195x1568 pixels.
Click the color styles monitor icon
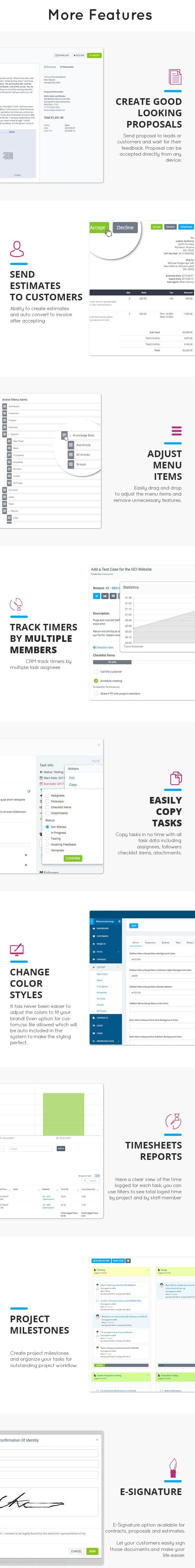tap(17, 950)
